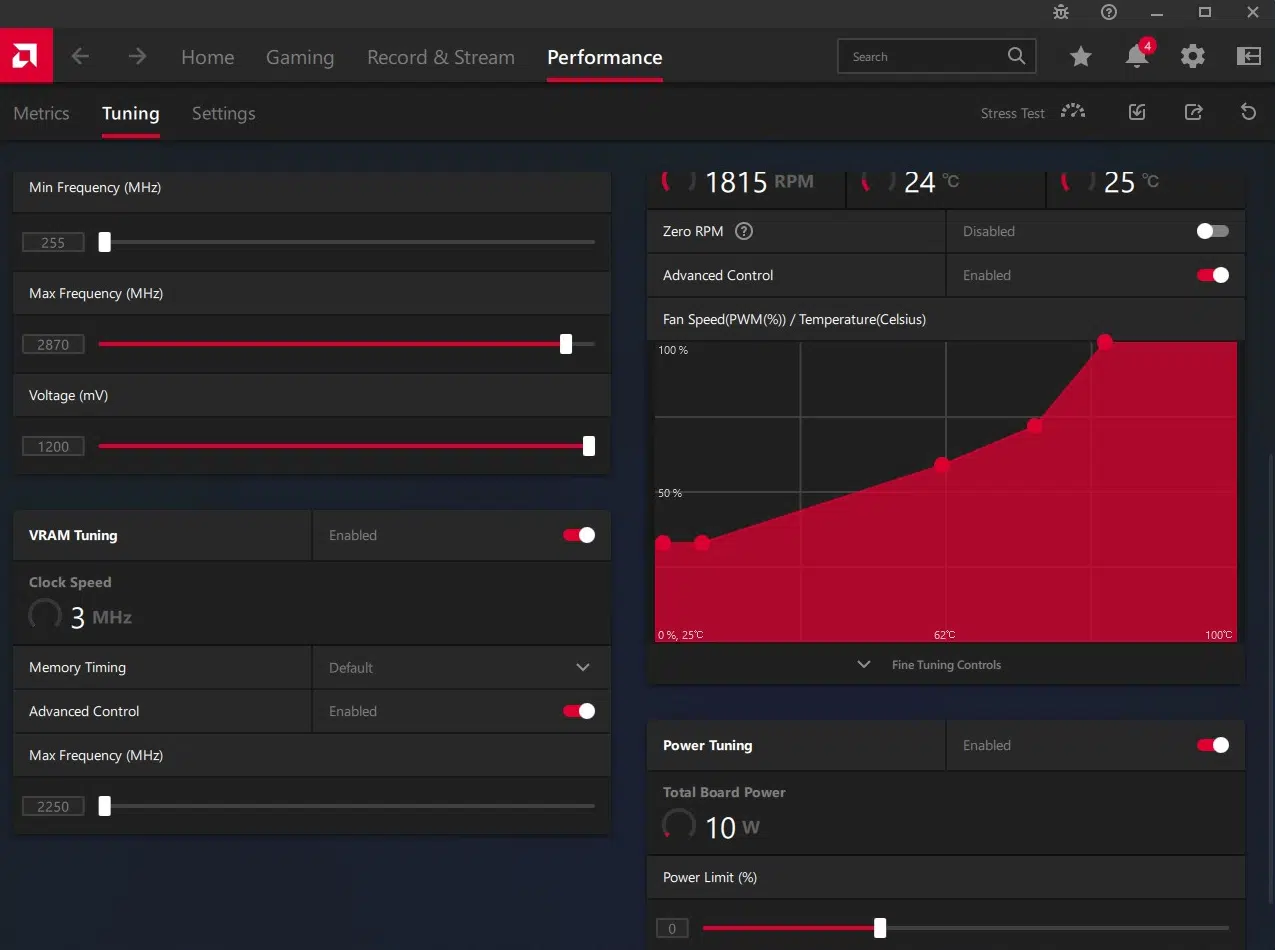The height and width of the screenshot is (950, 1275).
Task: Click the 62°C fan curve point
Action: tap(942, 464)
